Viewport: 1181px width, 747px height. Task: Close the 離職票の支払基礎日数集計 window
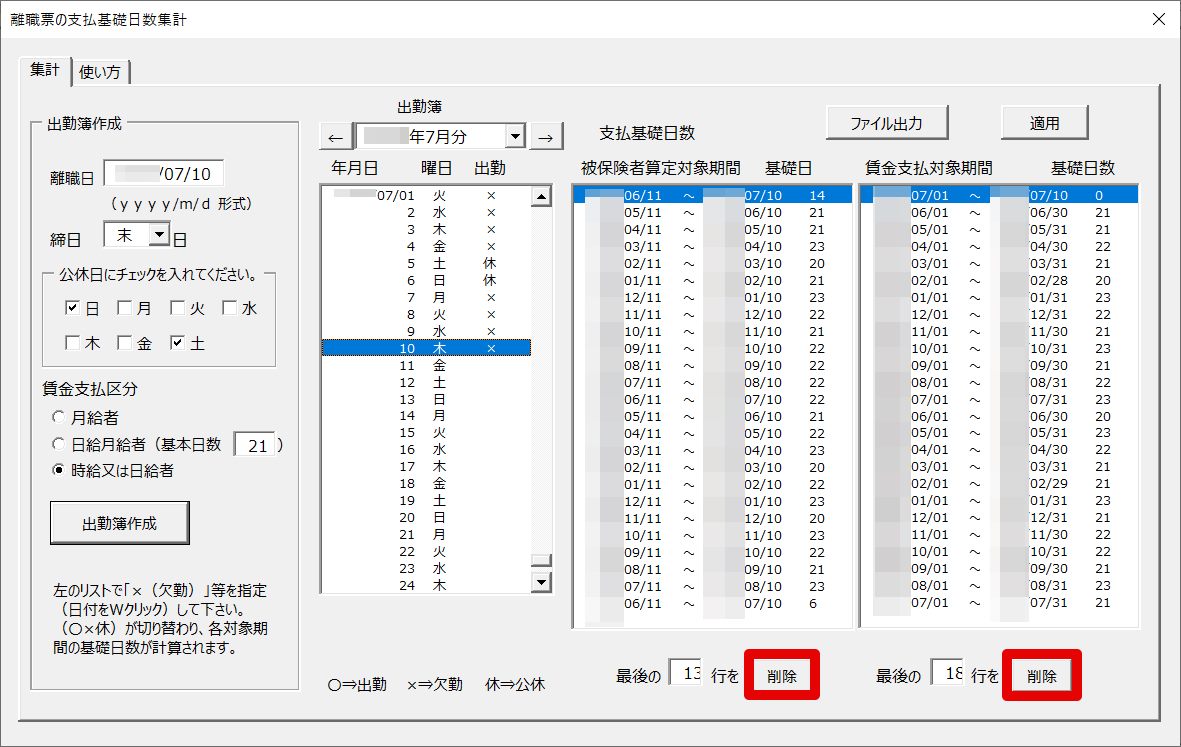coord(1159,20)
